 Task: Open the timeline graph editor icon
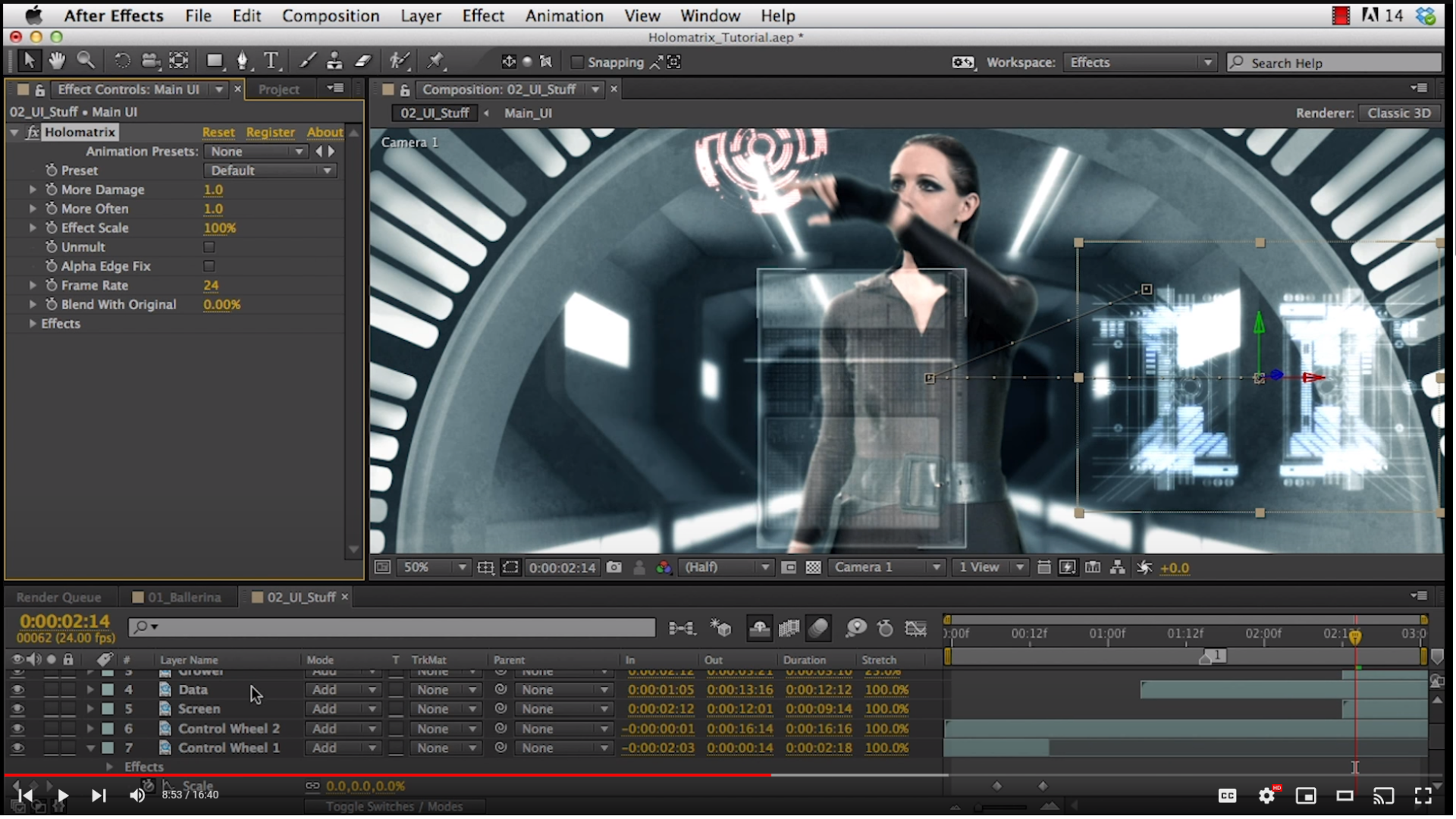coord(916,628)
